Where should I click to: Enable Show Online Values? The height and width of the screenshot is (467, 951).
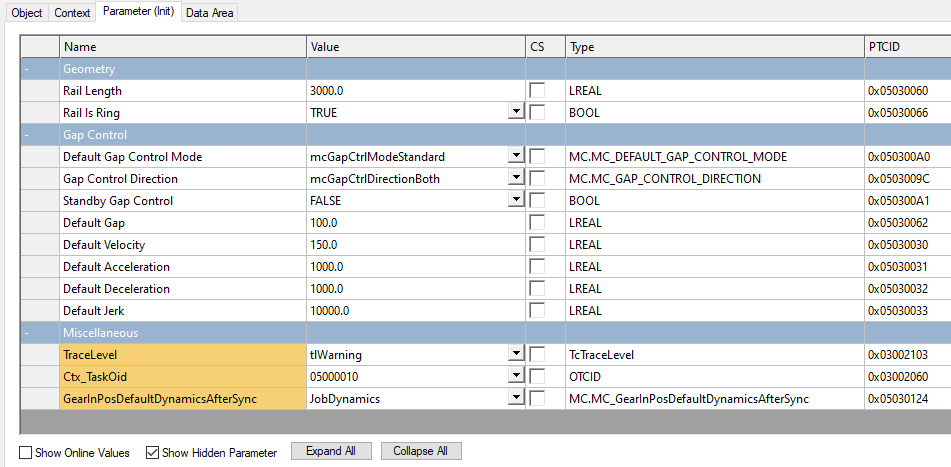pyautogui.click(x=25, y=452)
